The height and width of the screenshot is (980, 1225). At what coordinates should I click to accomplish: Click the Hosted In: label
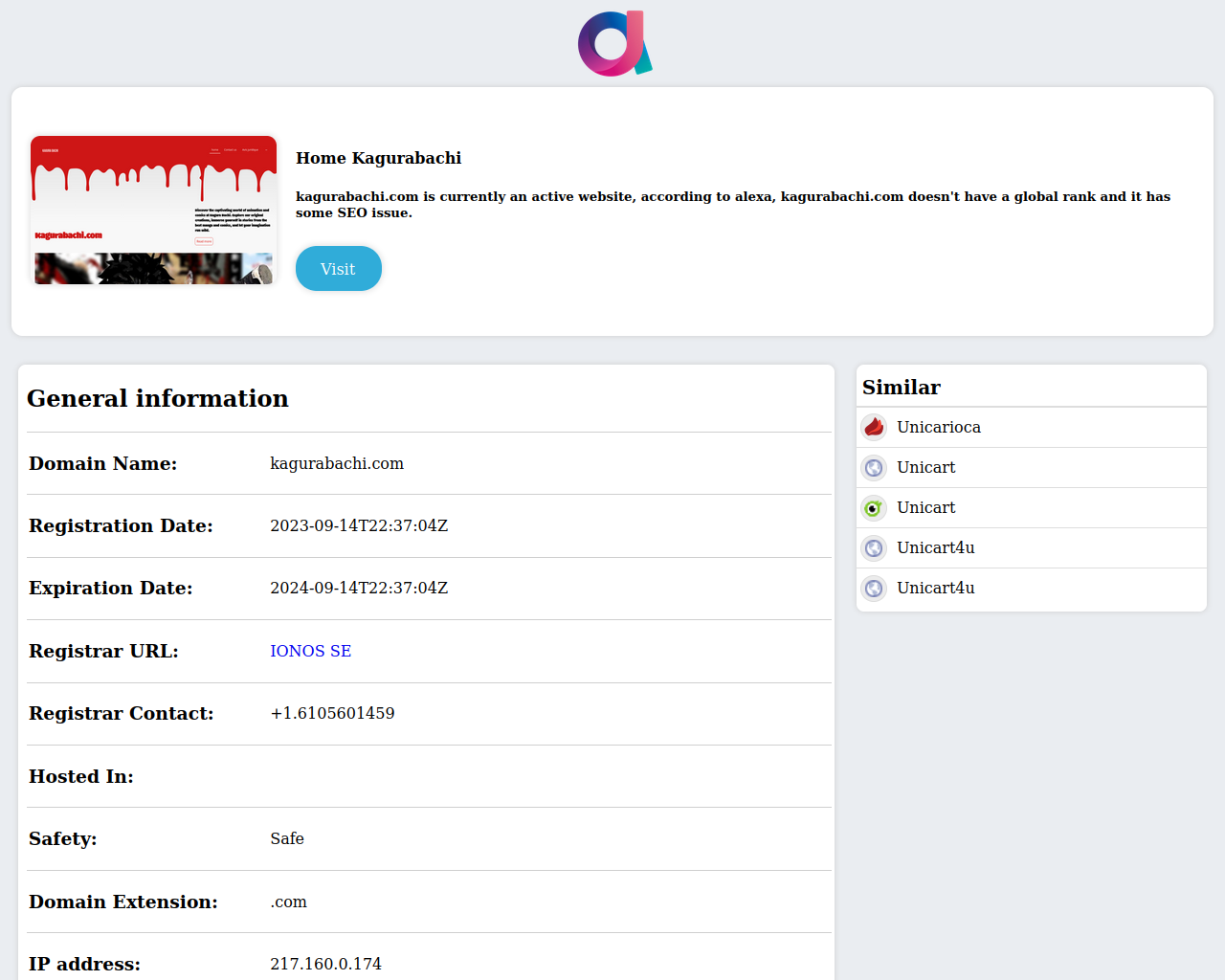81,776
